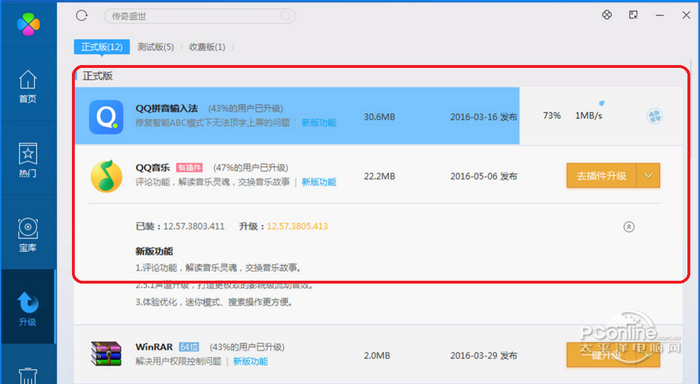Click inside the 传奇盛世 search field
This screenshot has width=700, height=384.
200,16
